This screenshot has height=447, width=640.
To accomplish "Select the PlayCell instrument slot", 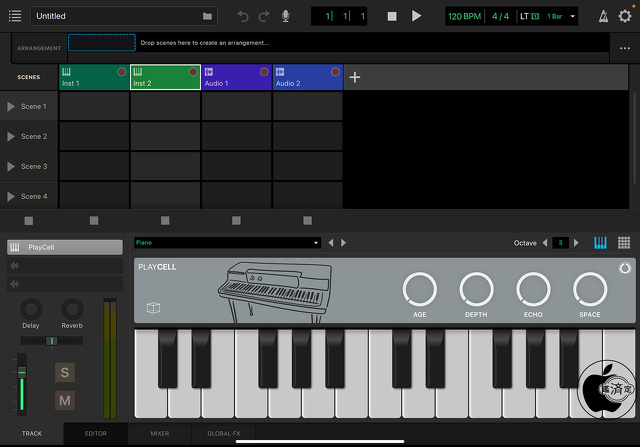I will (x=65, y=247).
